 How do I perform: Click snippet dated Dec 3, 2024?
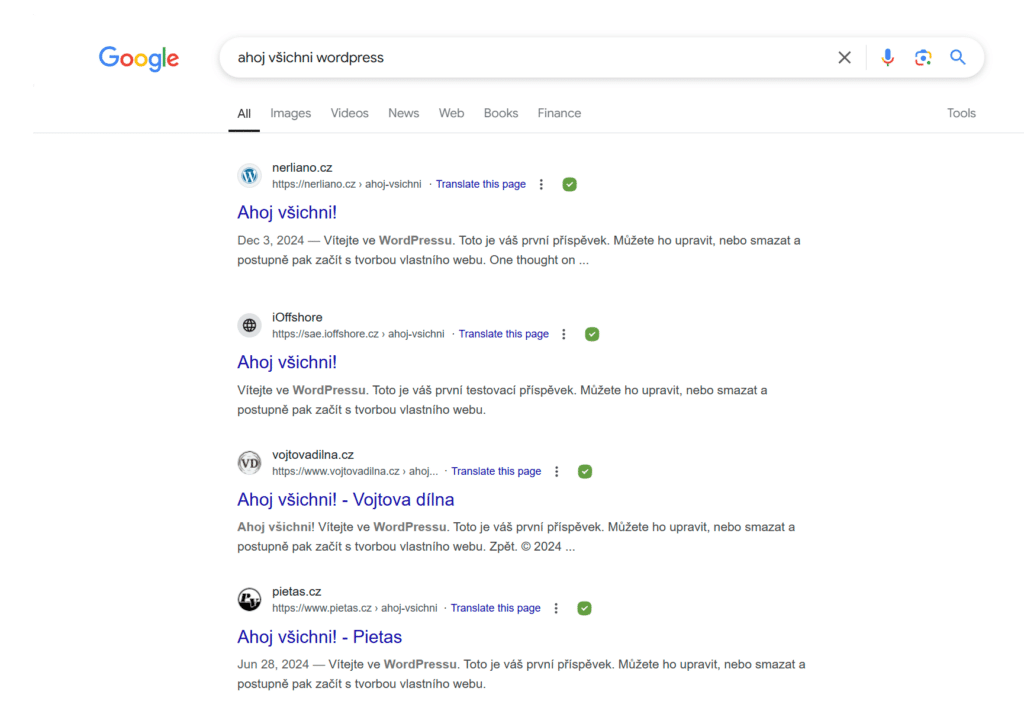click(519, 250)
